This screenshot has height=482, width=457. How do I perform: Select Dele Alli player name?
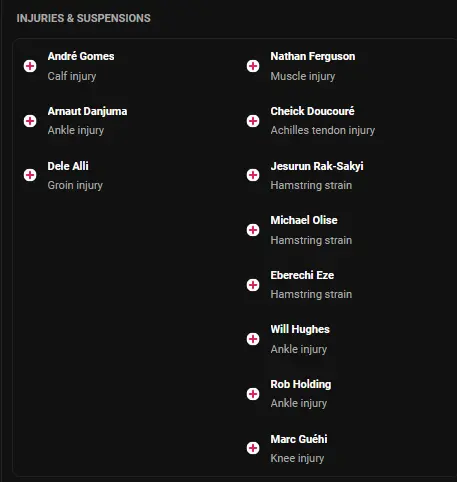tap(68, 166)
